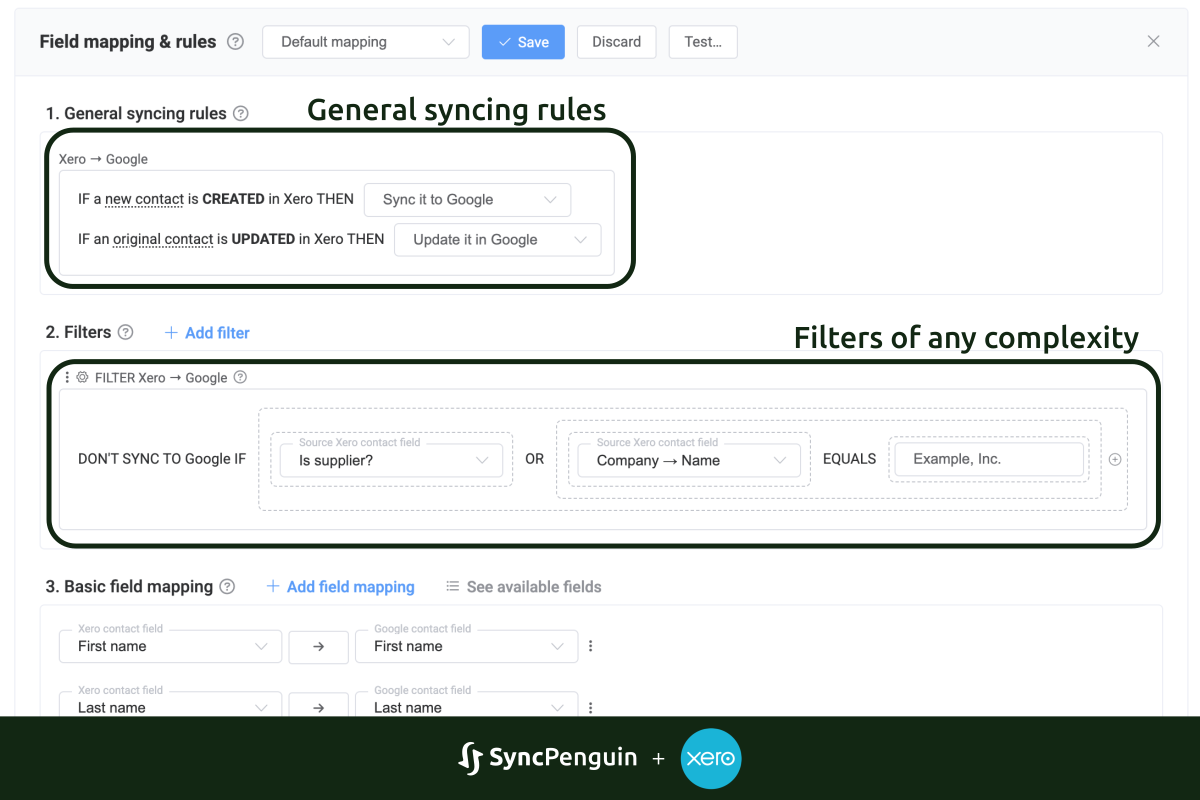Open help icon for Basic field mapping
This screenshot has height=800, width=1200.
(x=227, y=587)
